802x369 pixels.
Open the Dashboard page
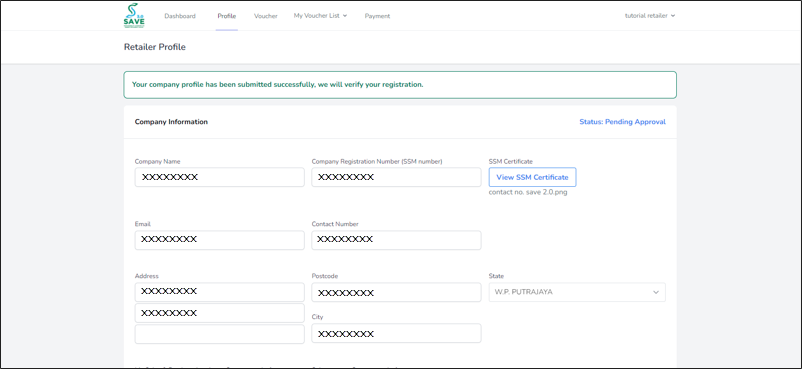pos(180,16)
